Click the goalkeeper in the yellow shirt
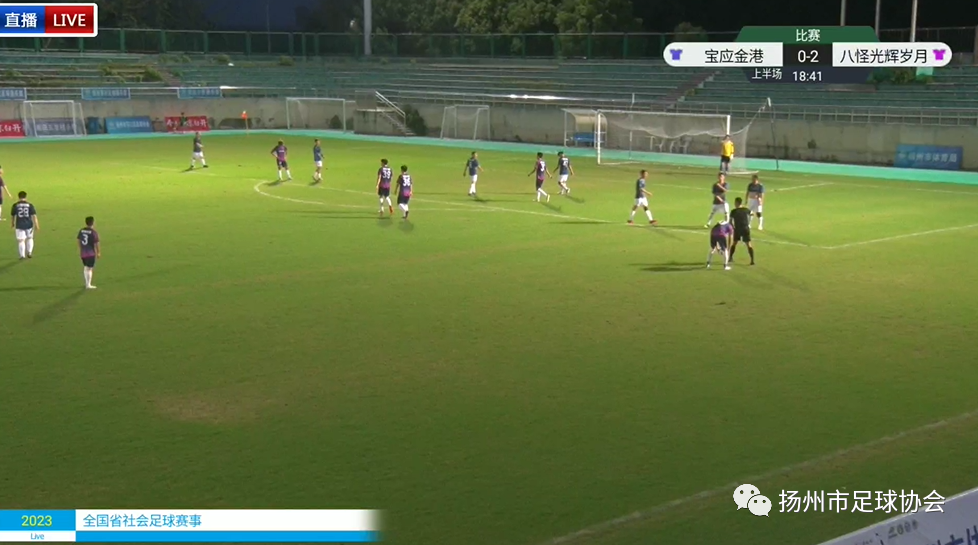Viewport: 978px width, 545px height. [x=727, y=153]
